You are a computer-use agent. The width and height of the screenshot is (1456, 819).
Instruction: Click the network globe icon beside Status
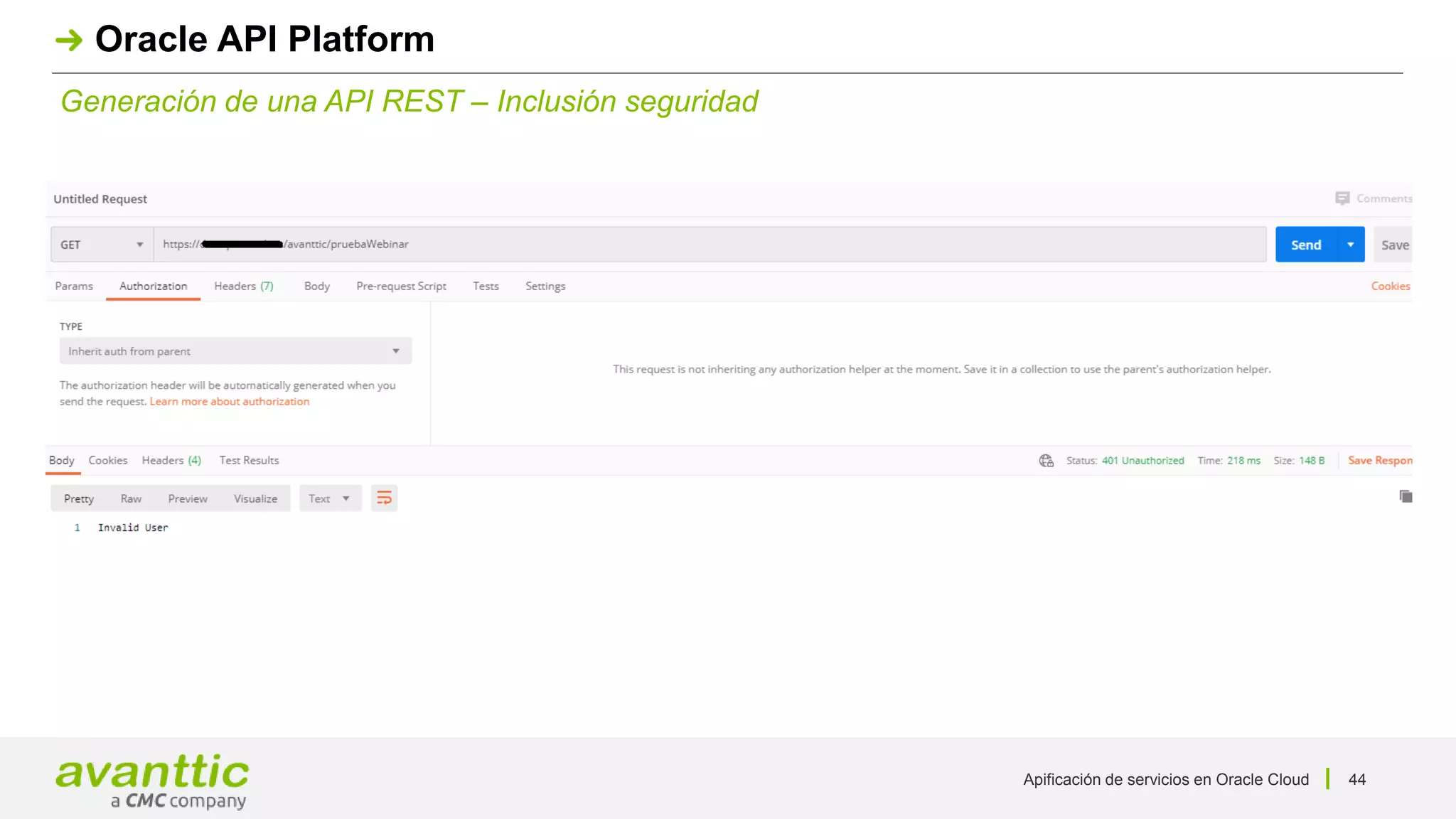(1046, 461)
